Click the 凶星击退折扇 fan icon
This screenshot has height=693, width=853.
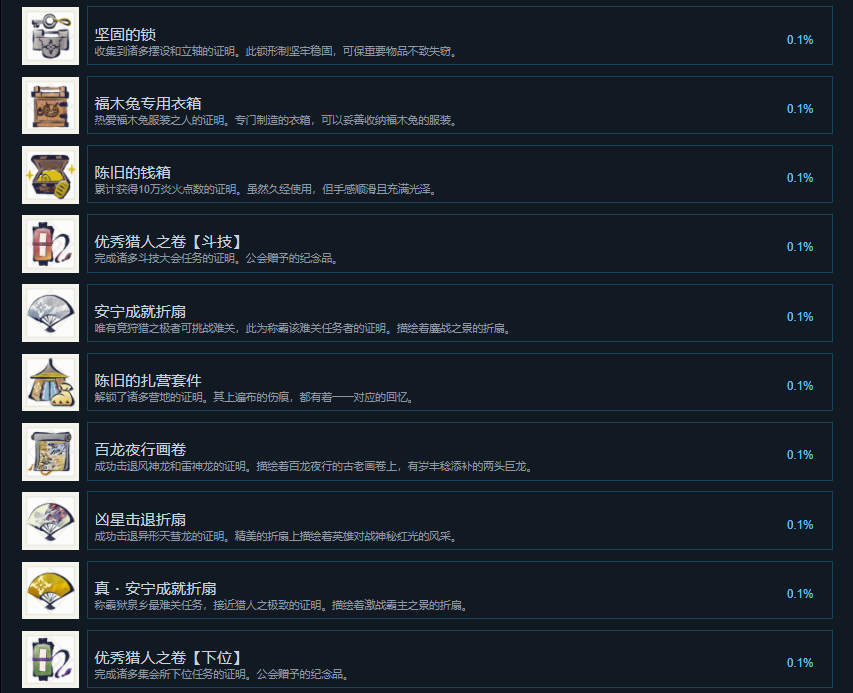[x=51, y=521]
